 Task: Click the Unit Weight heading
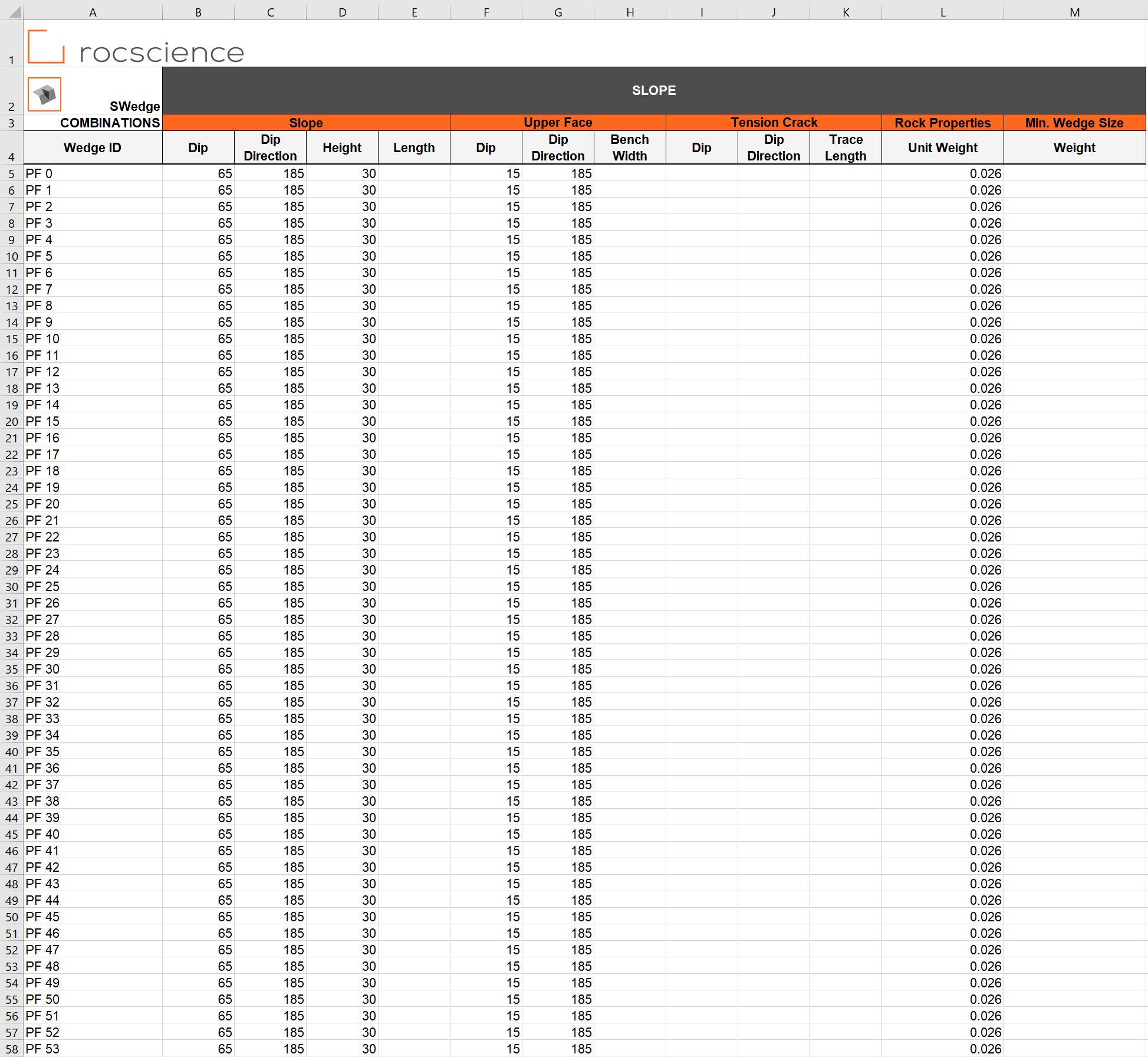943,147
